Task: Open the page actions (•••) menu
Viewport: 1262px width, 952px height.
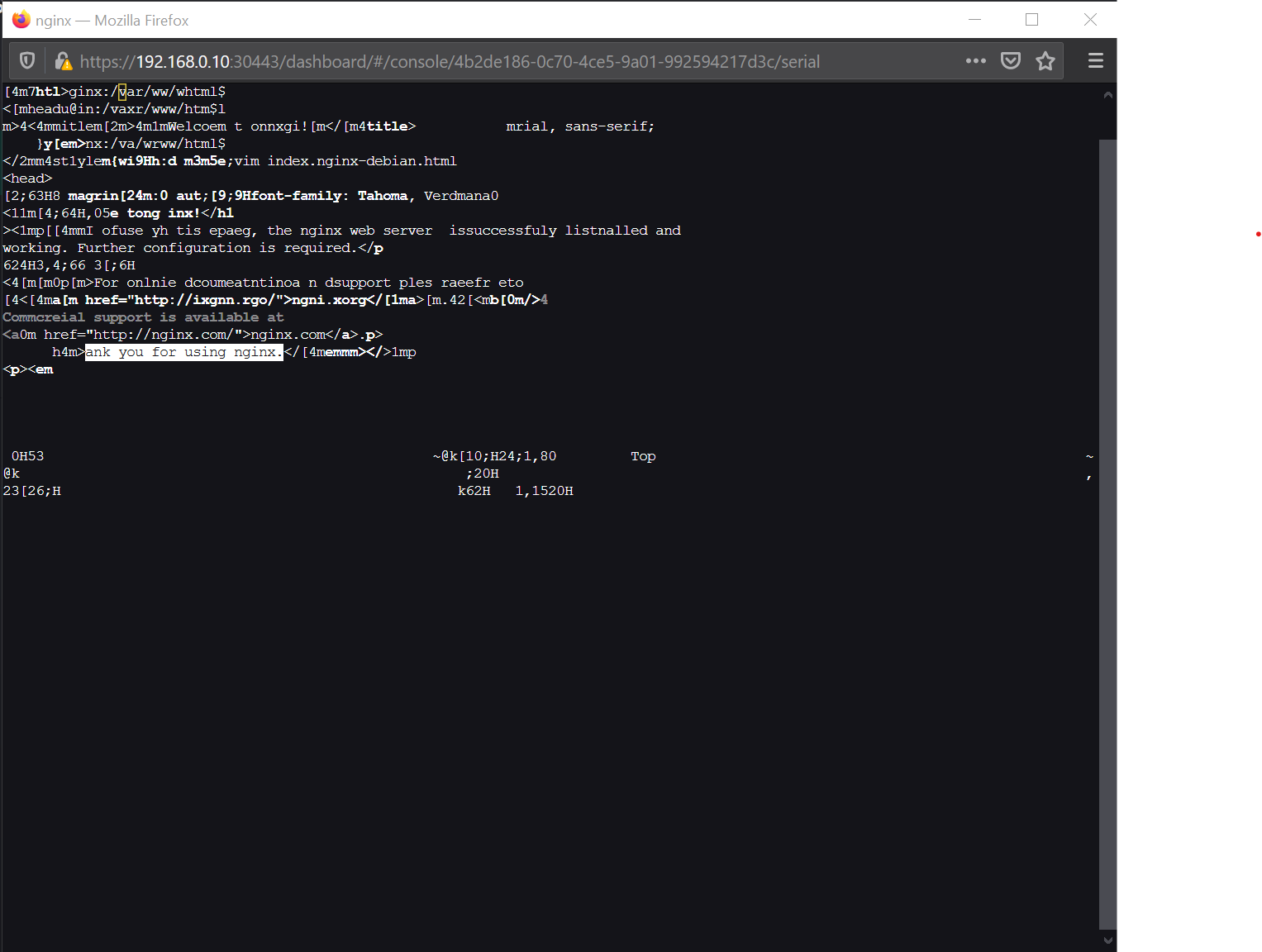Action: pos(976,60)
